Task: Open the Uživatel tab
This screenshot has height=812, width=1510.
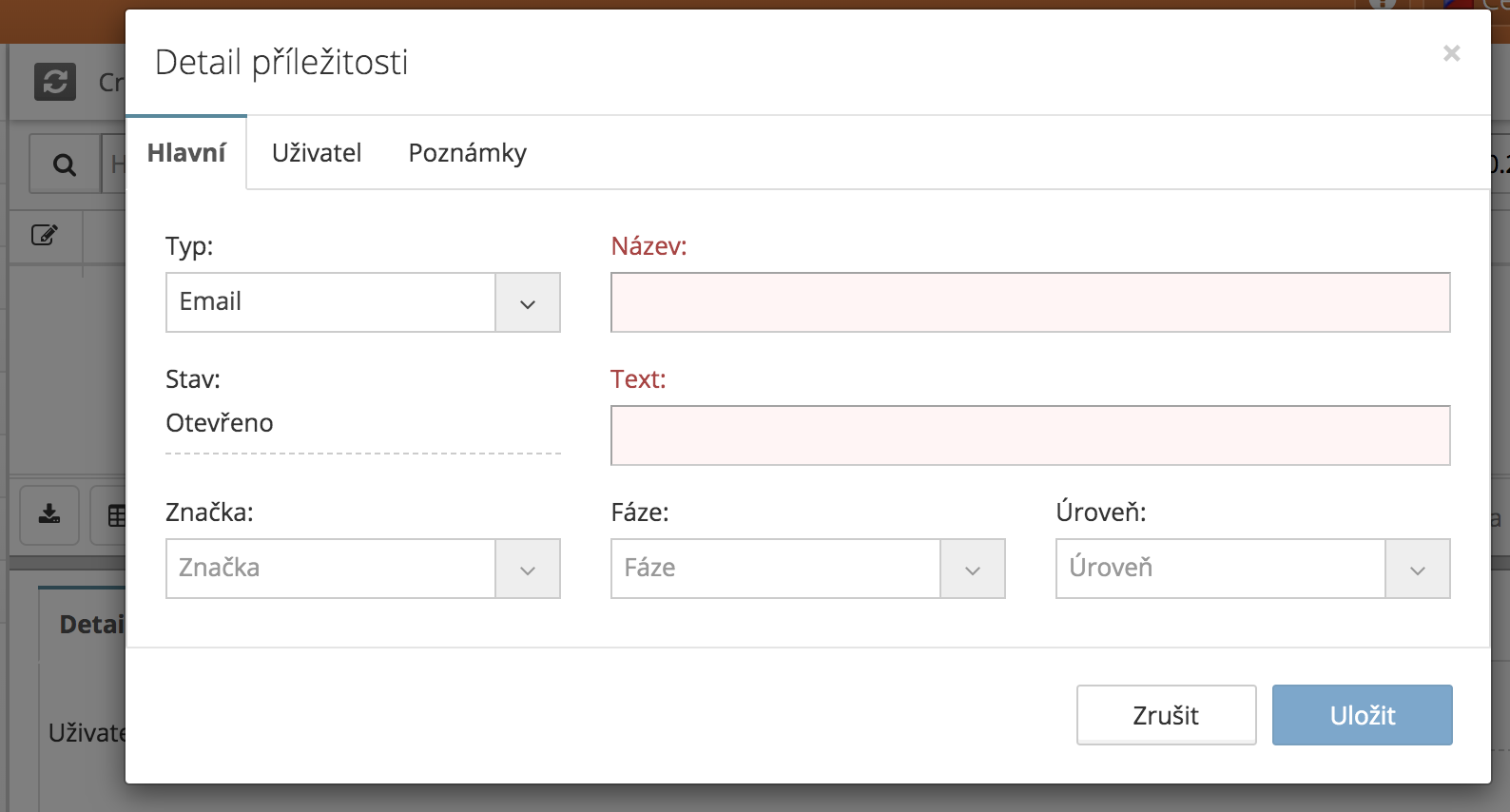Action: tap(317, 153)
